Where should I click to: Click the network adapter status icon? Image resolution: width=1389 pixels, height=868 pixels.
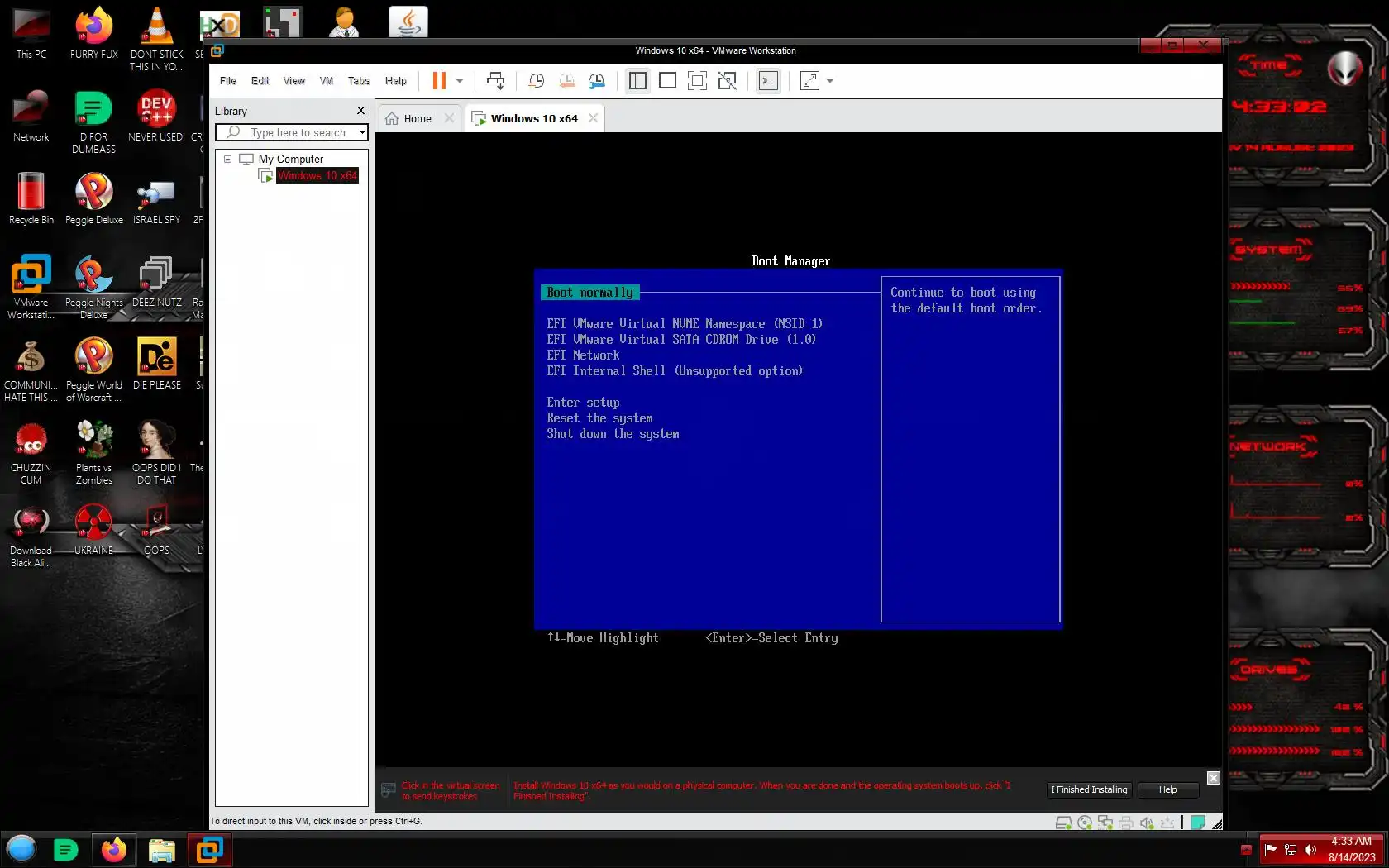coord(1105,823)
